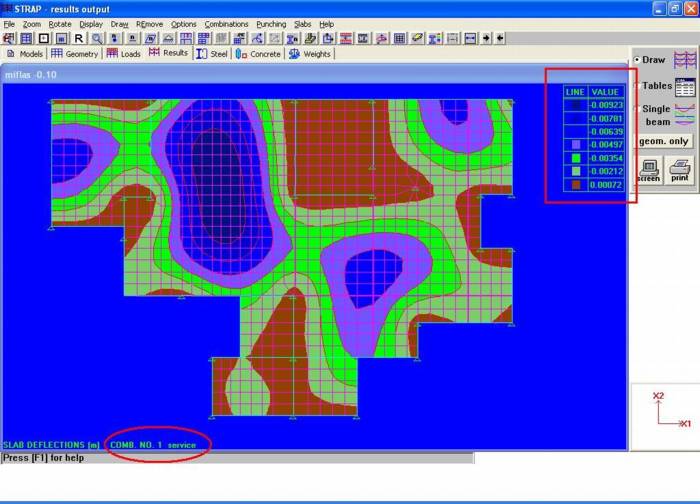700x504 pixels.
Task: Open the Zoom menu
Action: tap(32, 24)
